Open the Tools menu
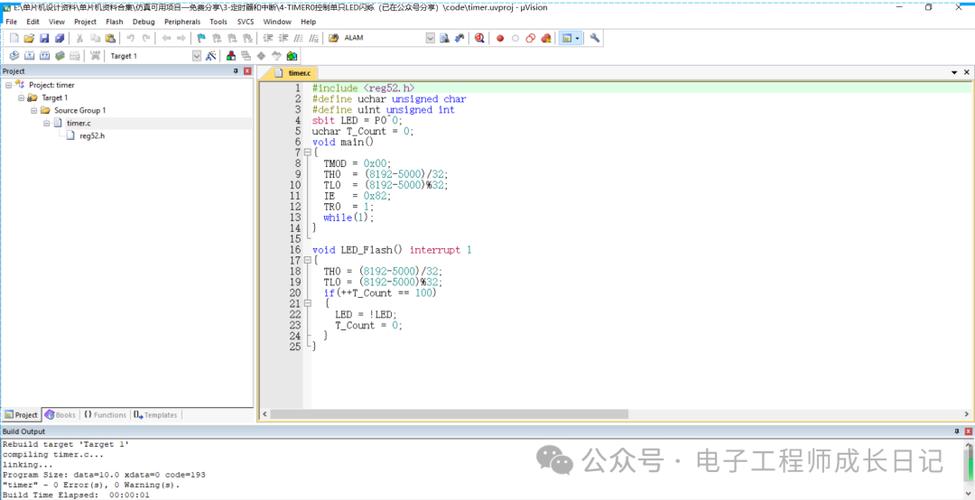The width and height of the screenshot is (975, 500). [x=218, y=22]
